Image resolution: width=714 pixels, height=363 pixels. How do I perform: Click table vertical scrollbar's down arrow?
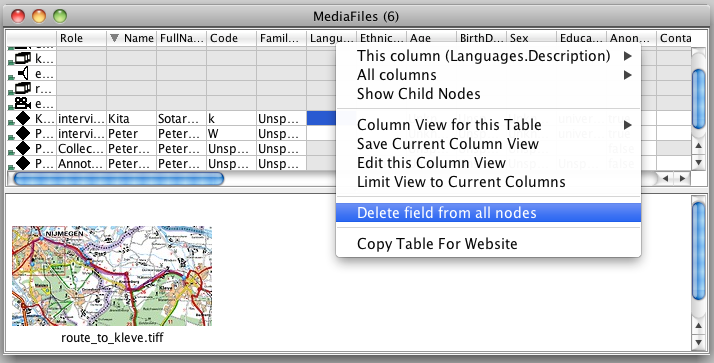(699, 162)
